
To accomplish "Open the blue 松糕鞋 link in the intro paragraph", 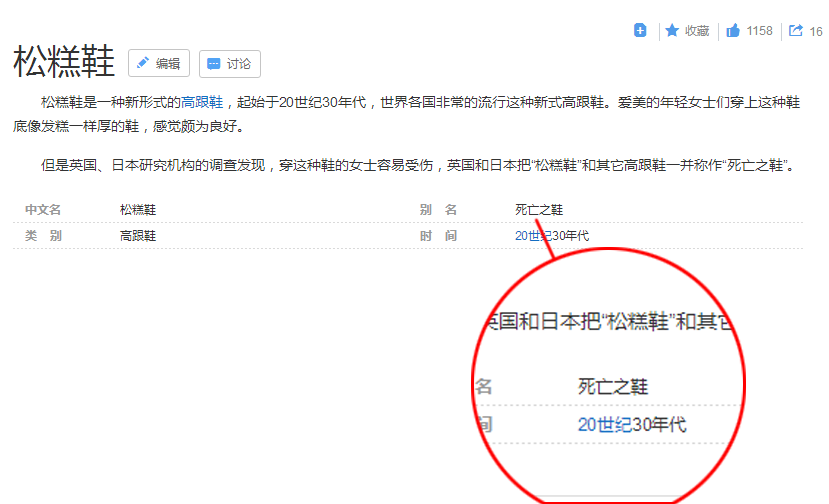I will coord(60,102).
